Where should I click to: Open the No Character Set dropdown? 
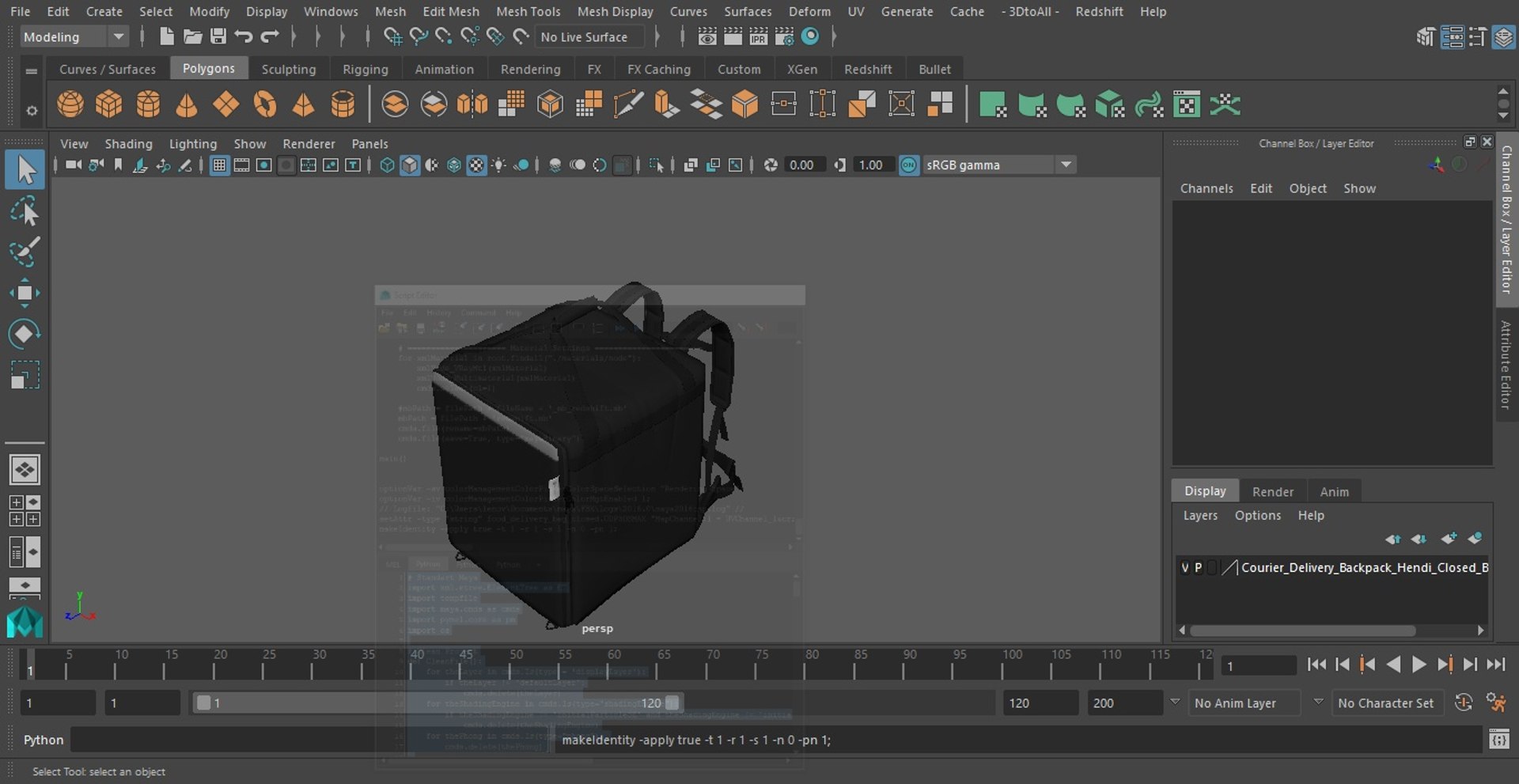(x=1388, y=703)
